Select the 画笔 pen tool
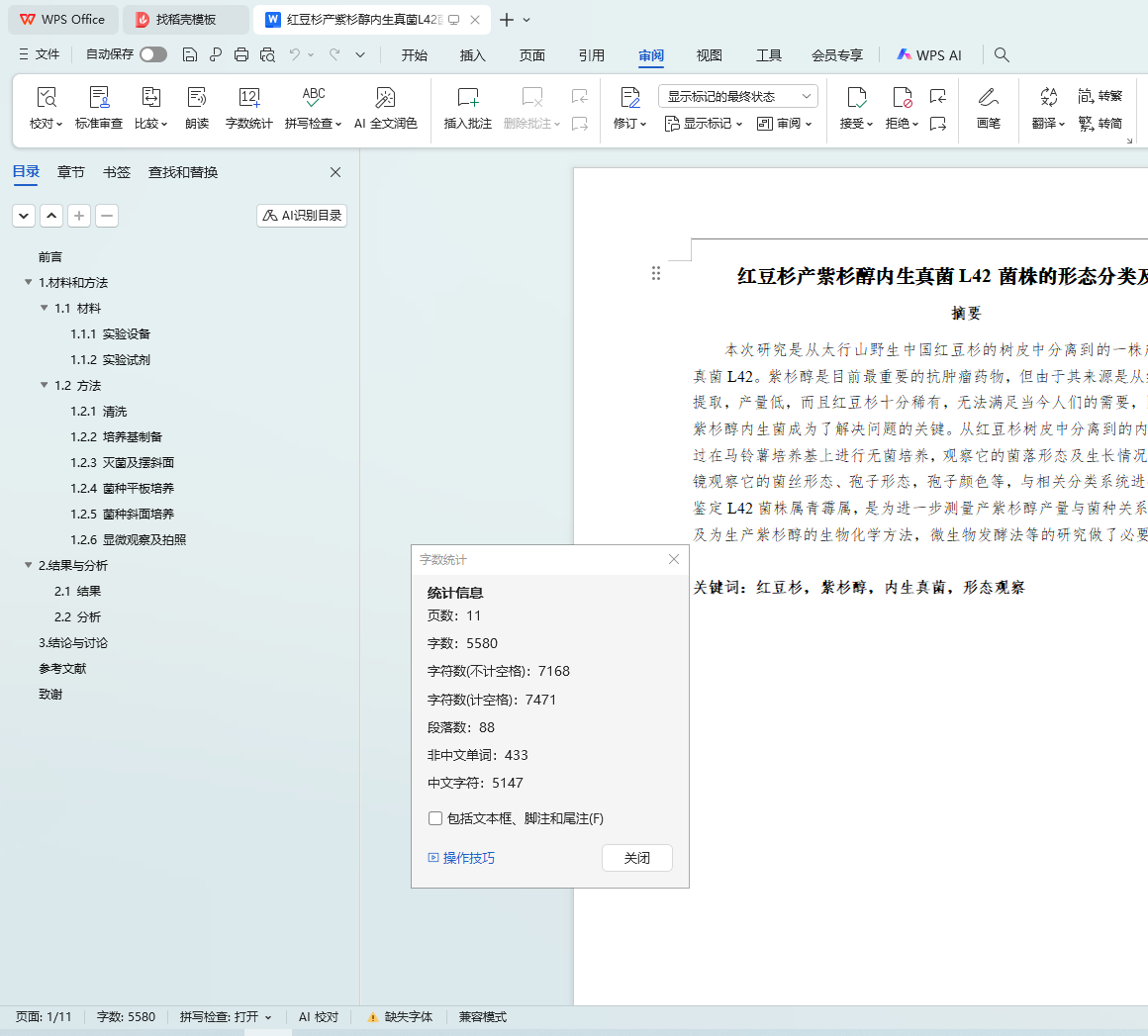1148x1036 pixels. [x=988, y=98]
